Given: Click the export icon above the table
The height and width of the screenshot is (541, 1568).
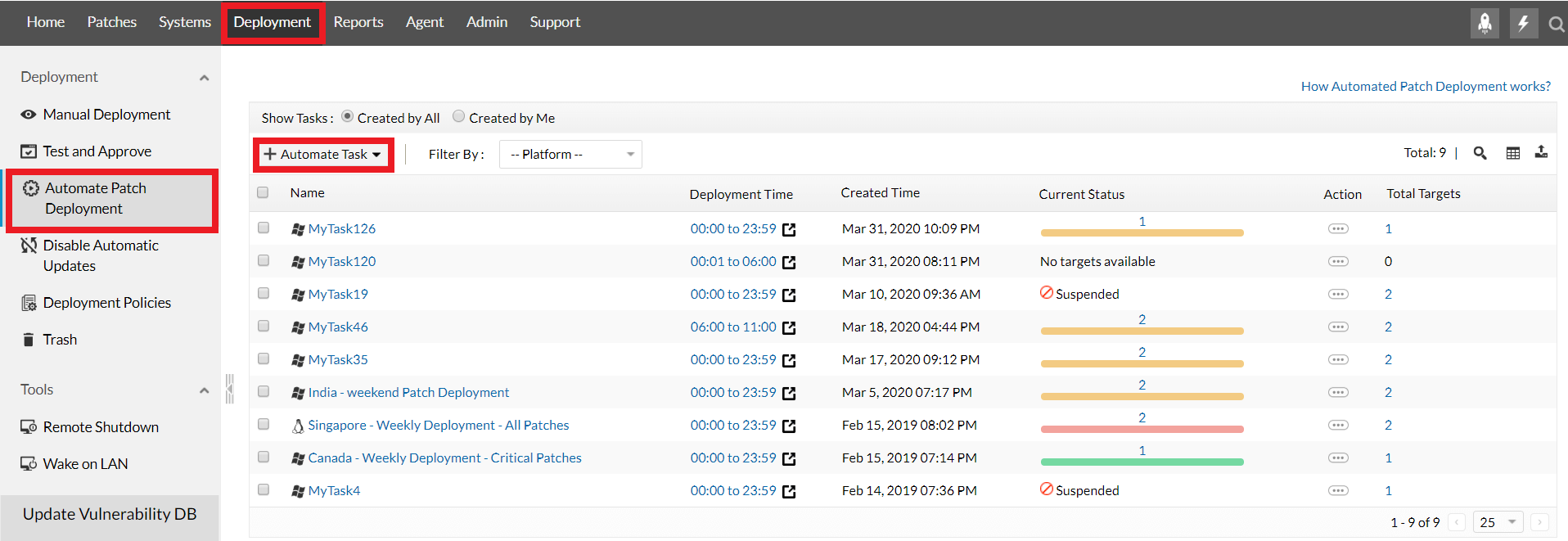Looking at the screenshot, I should [x=1541, y=152].
